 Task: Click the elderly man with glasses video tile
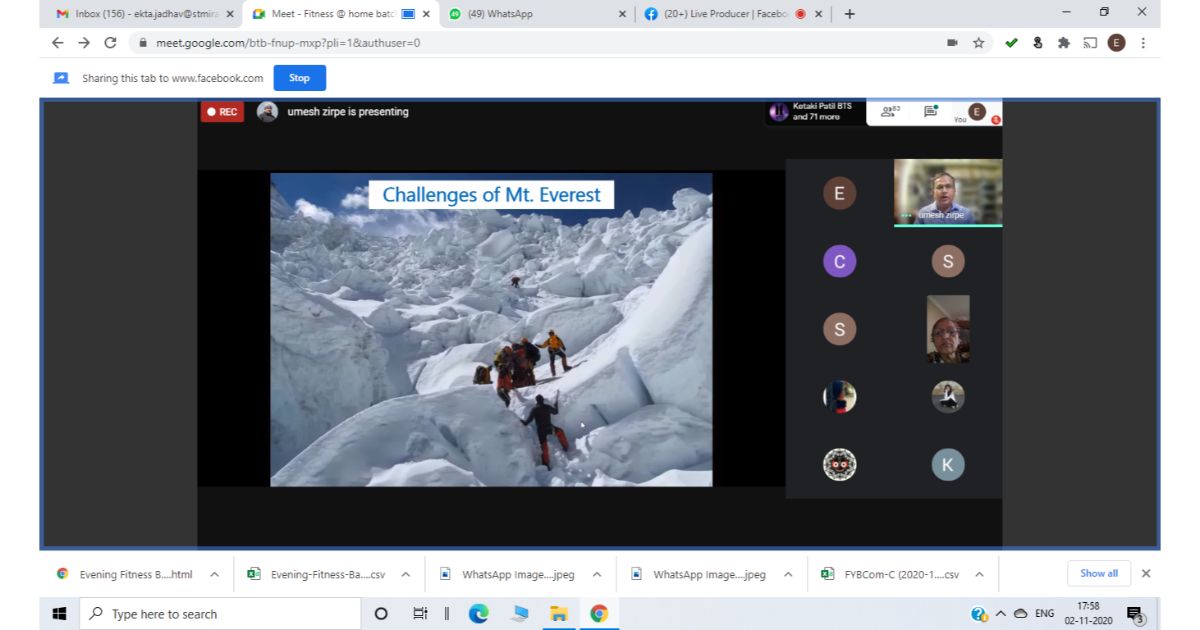(x=948, y=329)
